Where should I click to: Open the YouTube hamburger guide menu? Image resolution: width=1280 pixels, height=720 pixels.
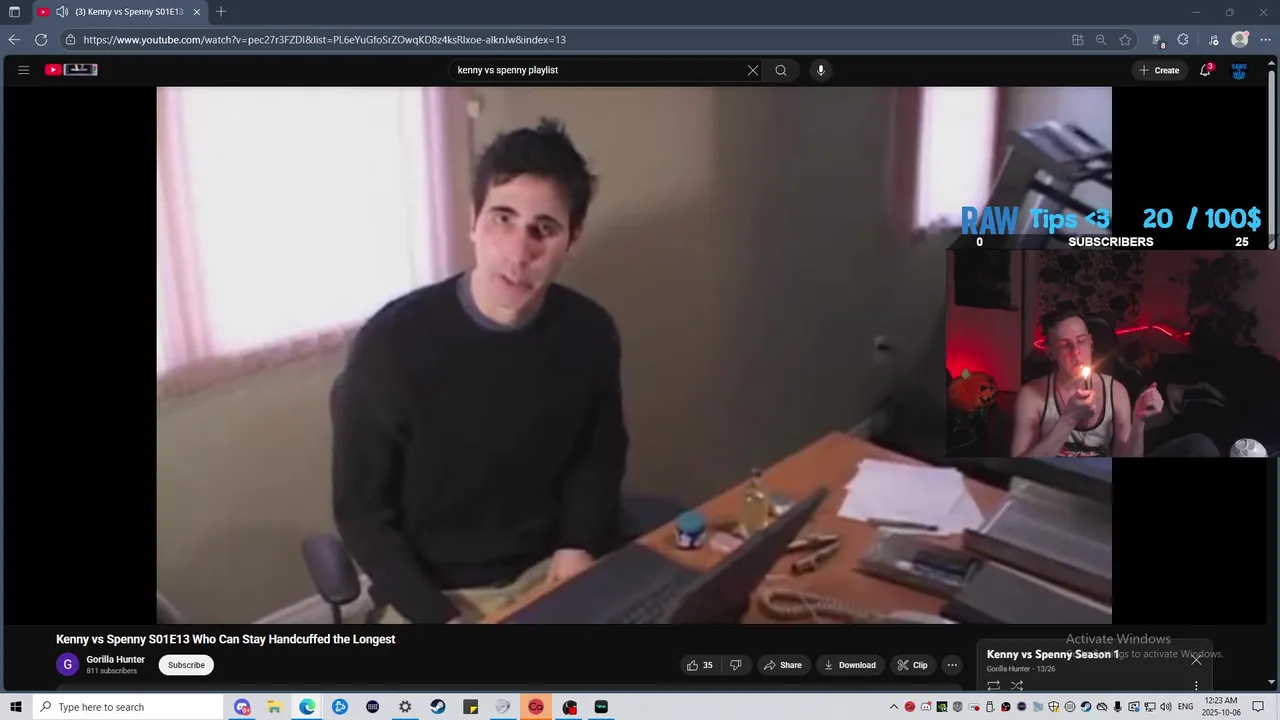24,70
